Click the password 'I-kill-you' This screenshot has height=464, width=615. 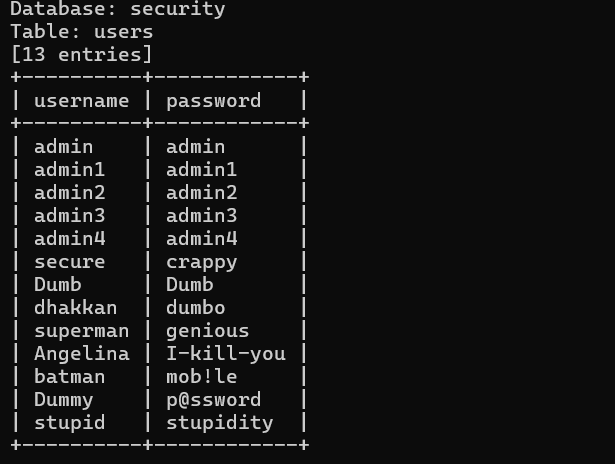pos(226,354)
